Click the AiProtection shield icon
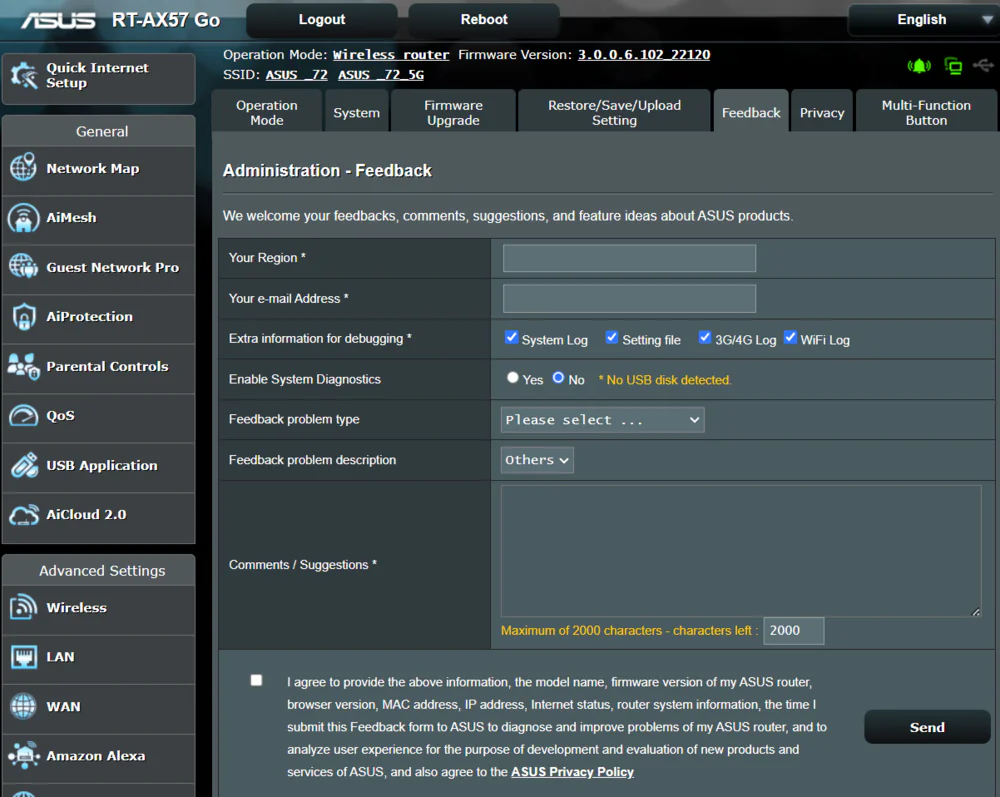The image size is (1000, 797). (24, 316)
